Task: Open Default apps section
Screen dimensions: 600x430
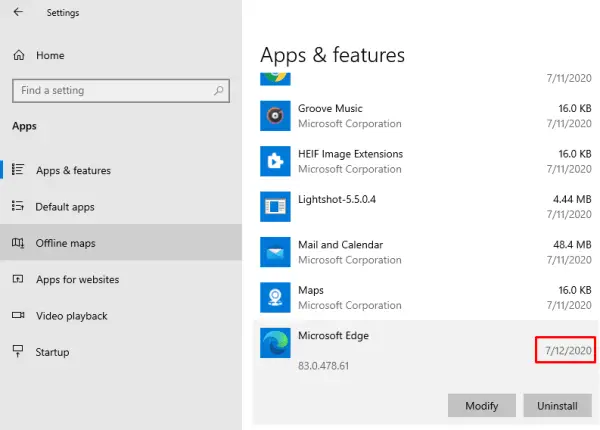Action: pos(65,207)
